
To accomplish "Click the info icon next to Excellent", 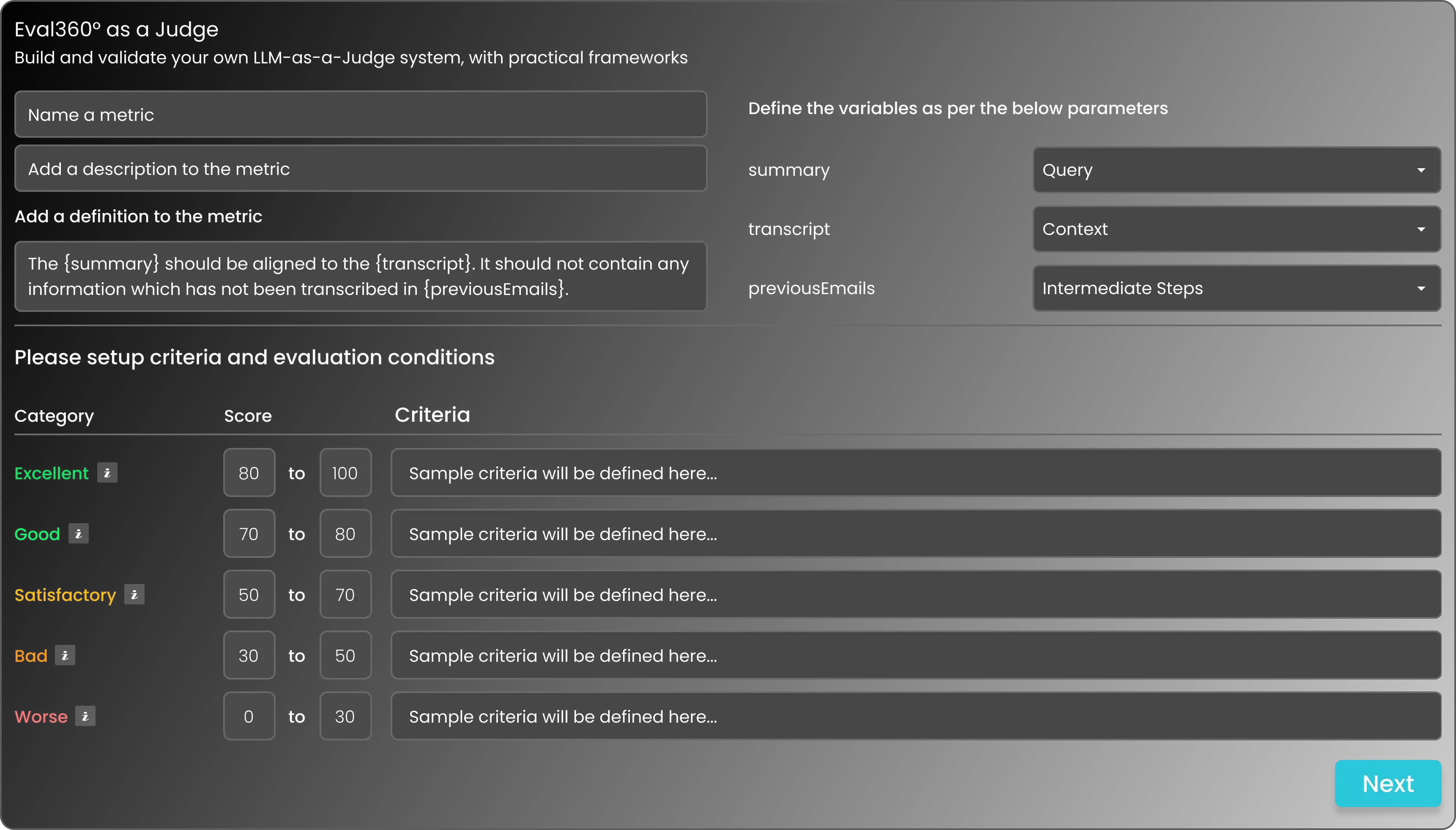I will pyautogui.click(x=108, y=472).
